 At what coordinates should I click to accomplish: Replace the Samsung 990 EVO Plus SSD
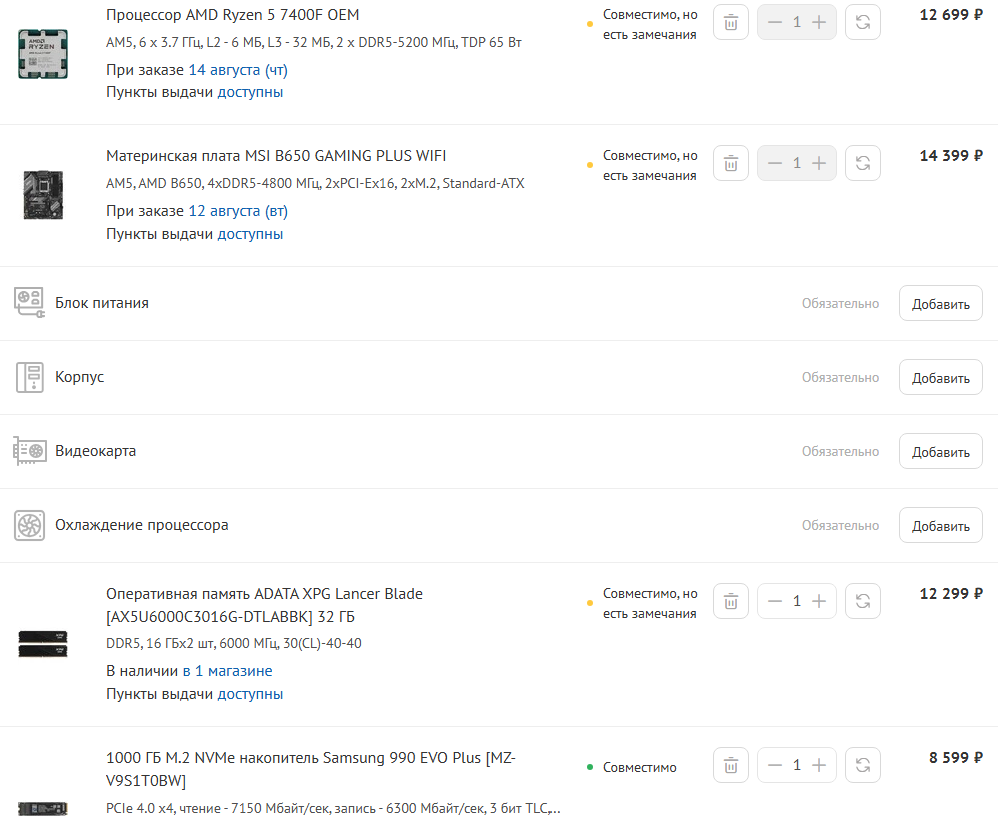pyautogui.click(x=863, y=765)
